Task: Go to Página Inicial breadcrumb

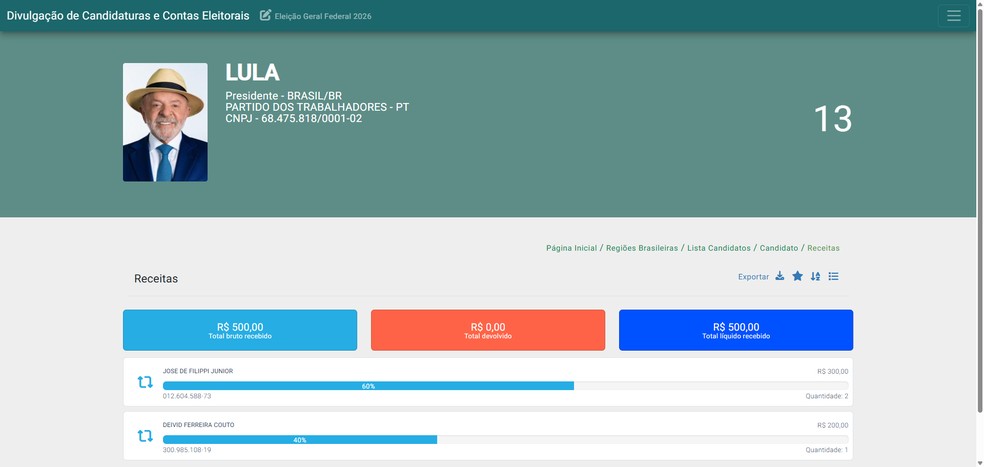Action: click(571, 248)
